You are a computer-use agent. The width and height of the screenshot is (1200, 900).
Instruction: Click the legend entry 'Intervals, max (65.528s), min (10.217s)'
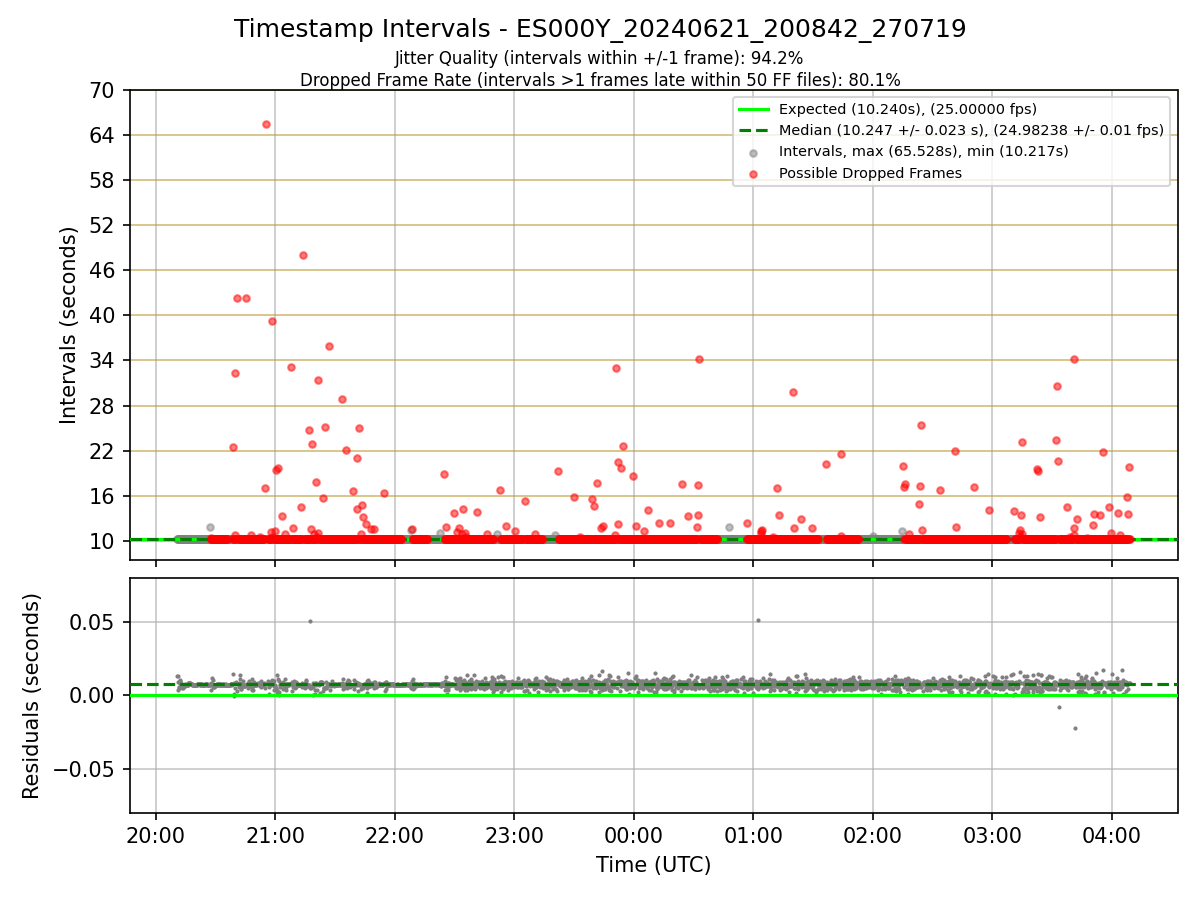[923, 151]
